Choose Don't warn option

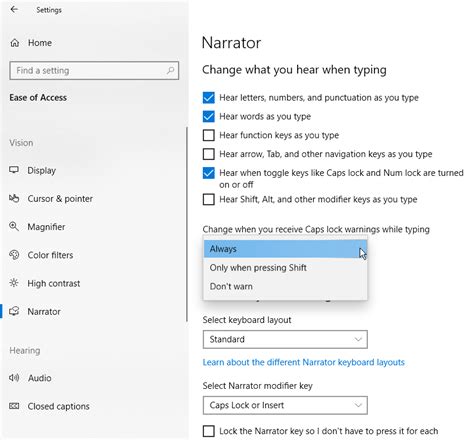[285, 286]
